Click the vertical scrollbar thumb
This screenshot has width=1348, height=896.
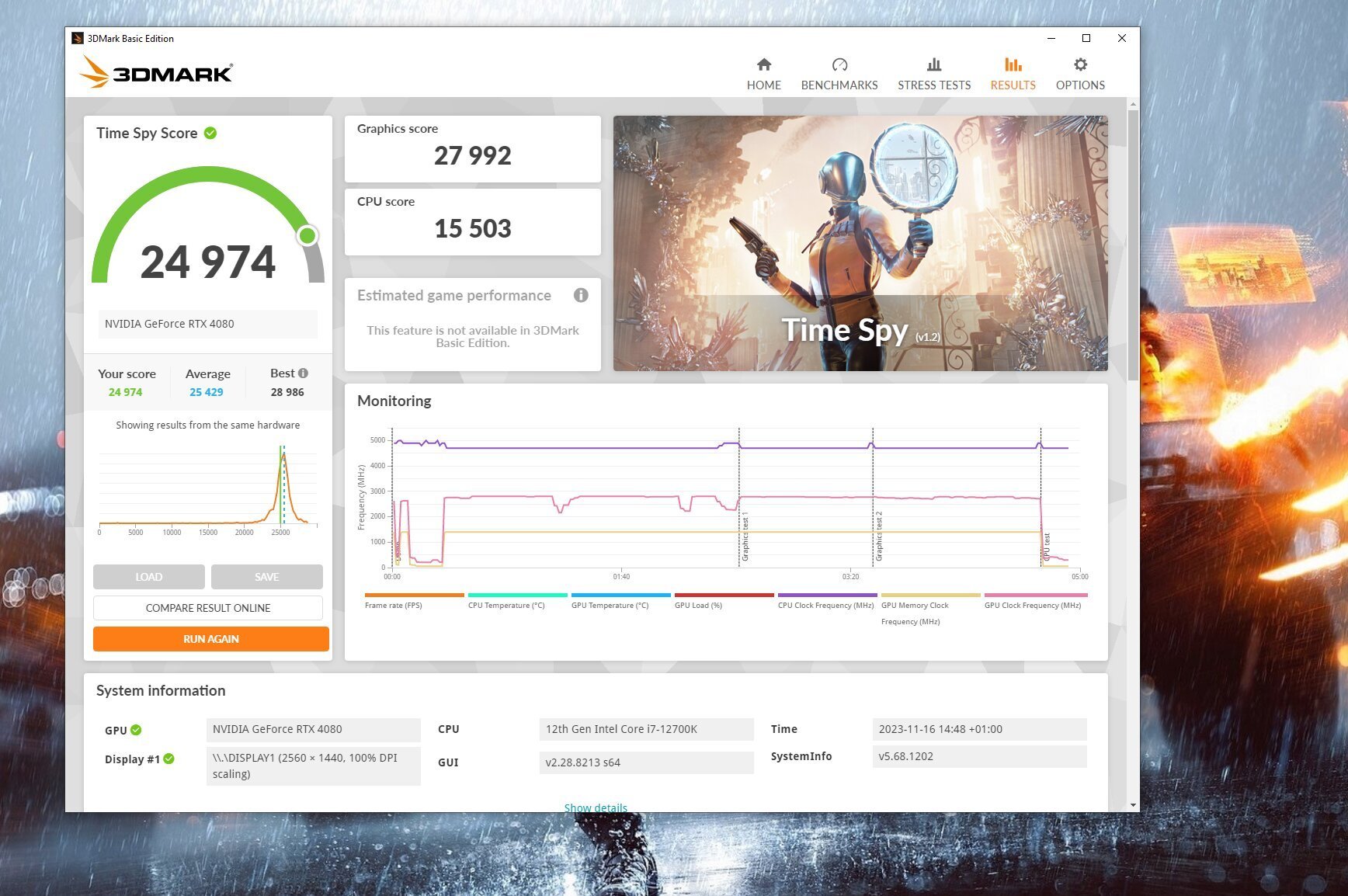click(x=1134, y=245)
